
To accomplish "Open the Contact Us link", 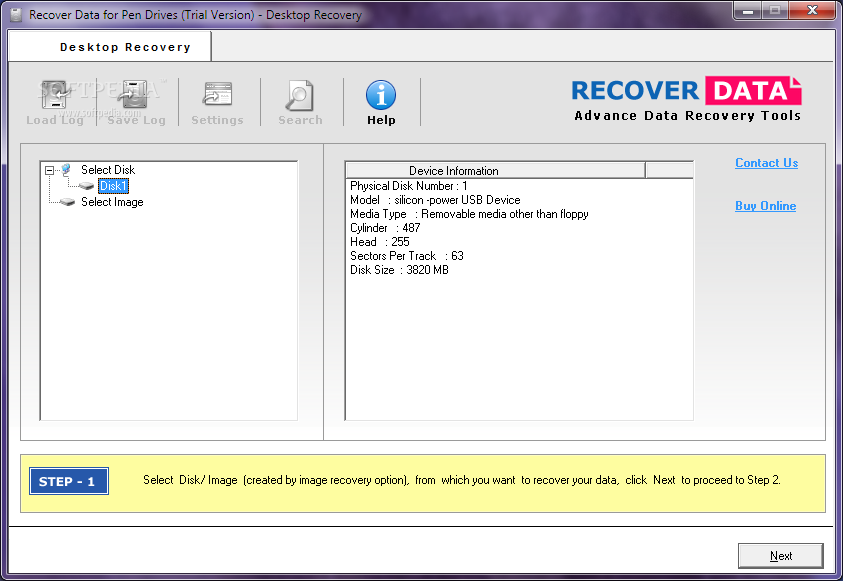I will coord(766,163).
